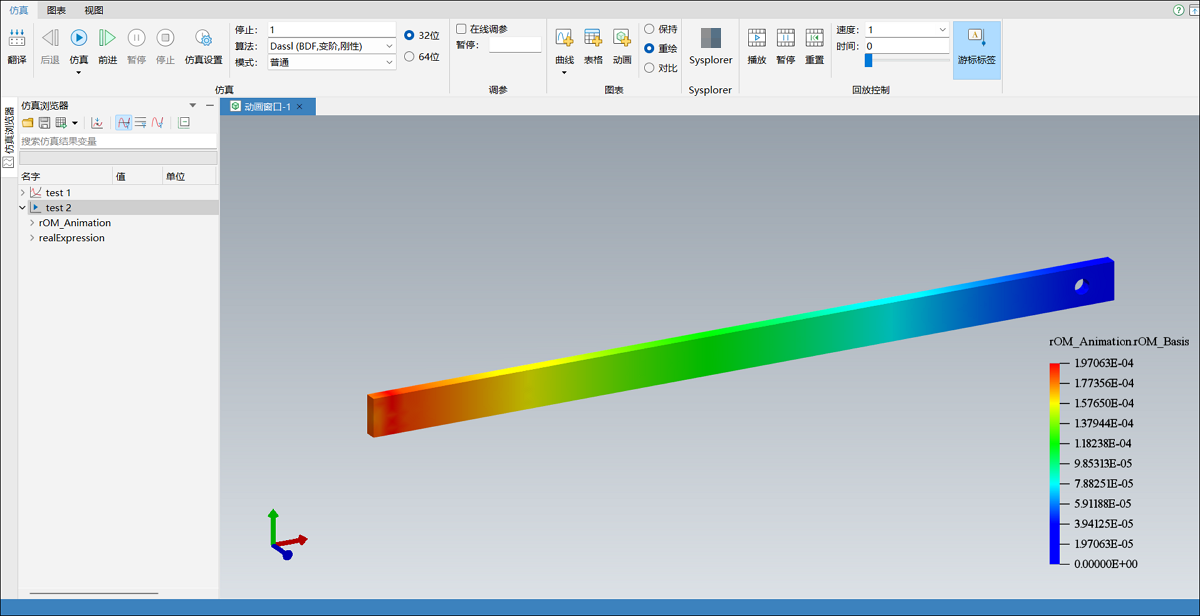Select the 64位 radio button

pyautogui.click(x=409, y=57)
